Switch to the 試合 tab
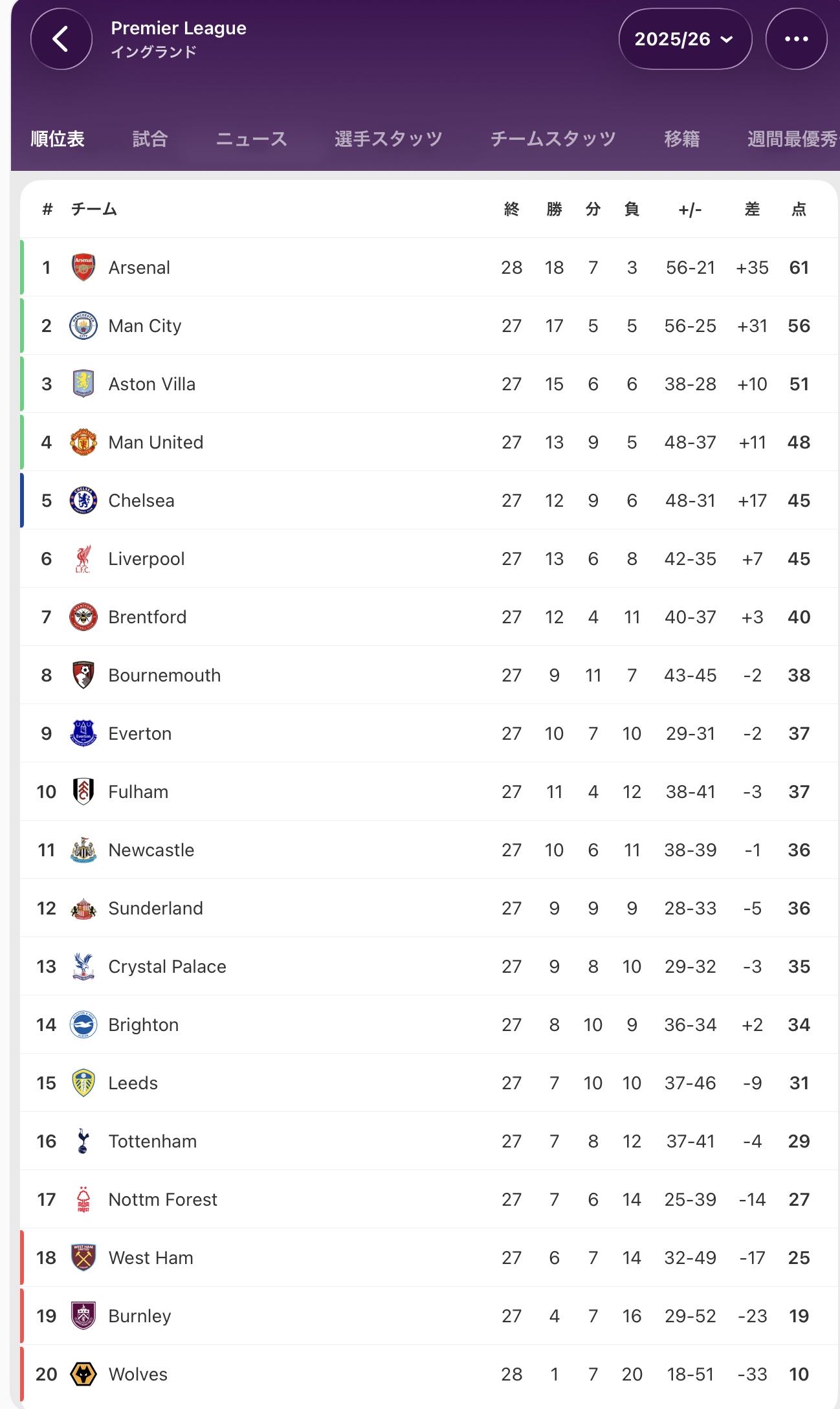This screenshot has height=1409, width=840. point(150,139)
